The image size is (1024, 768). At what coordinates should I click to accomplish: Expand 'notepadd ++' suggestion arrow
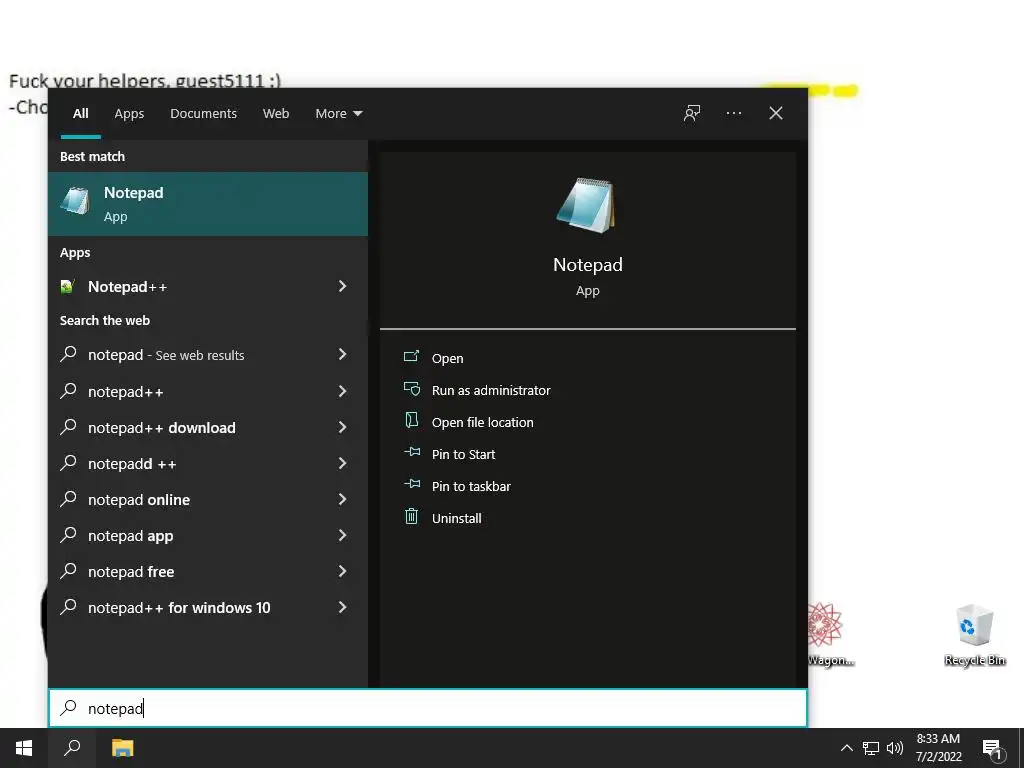tap(342, 463)
